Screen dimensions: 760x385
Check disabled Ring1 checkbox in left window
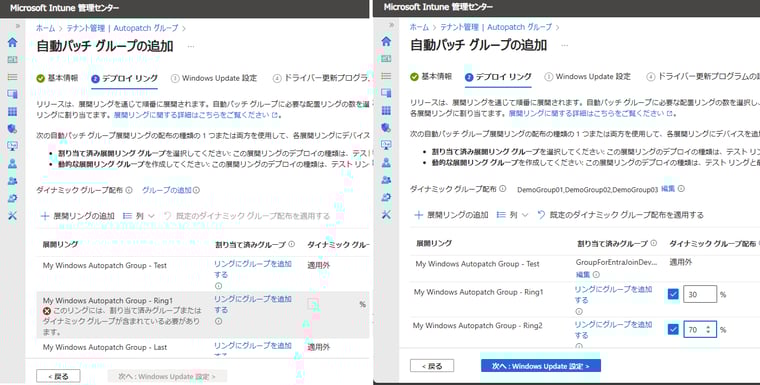[x=313, y=305]
